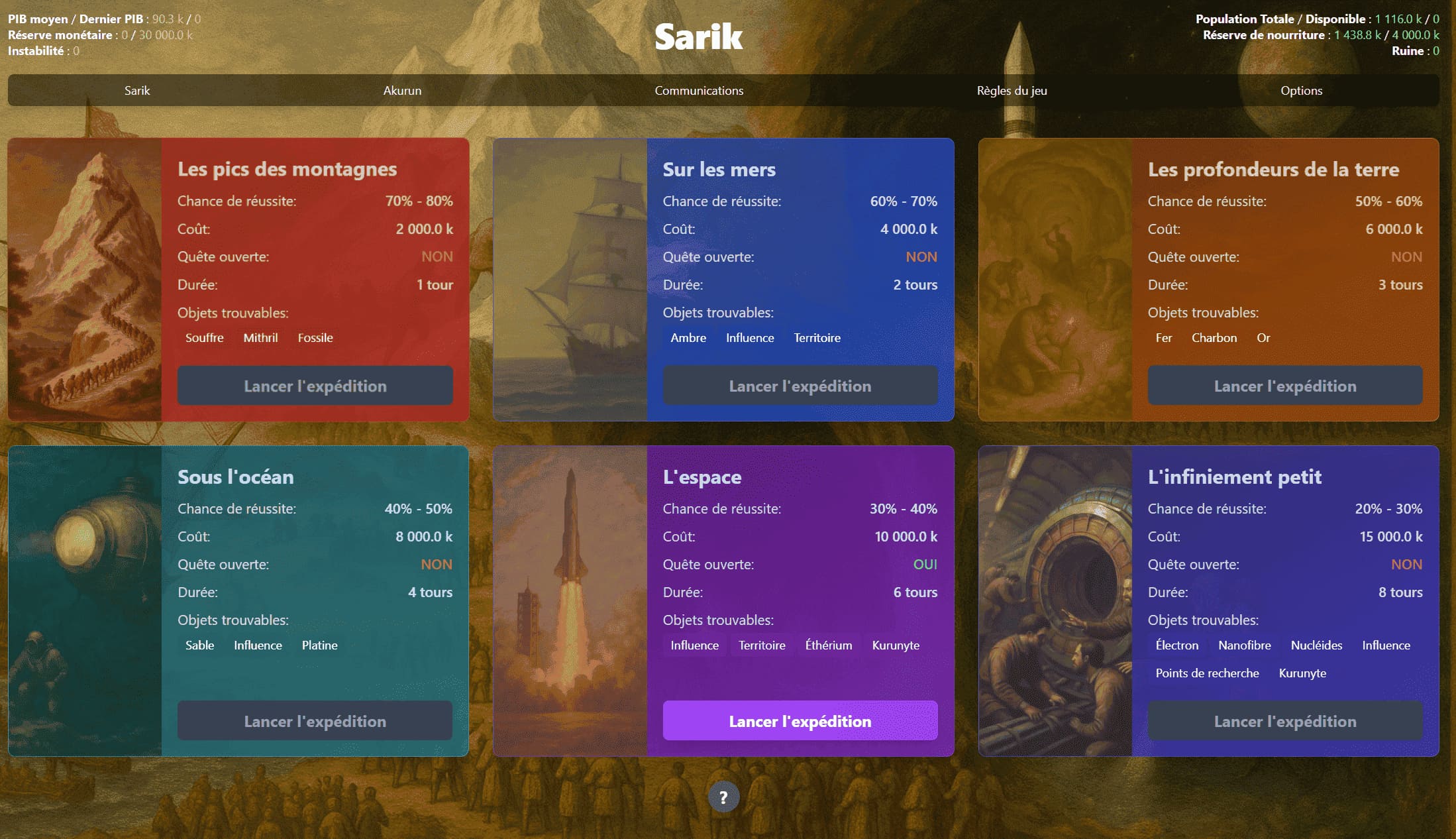Launch the Sur les mers expedition

point(800,386)
